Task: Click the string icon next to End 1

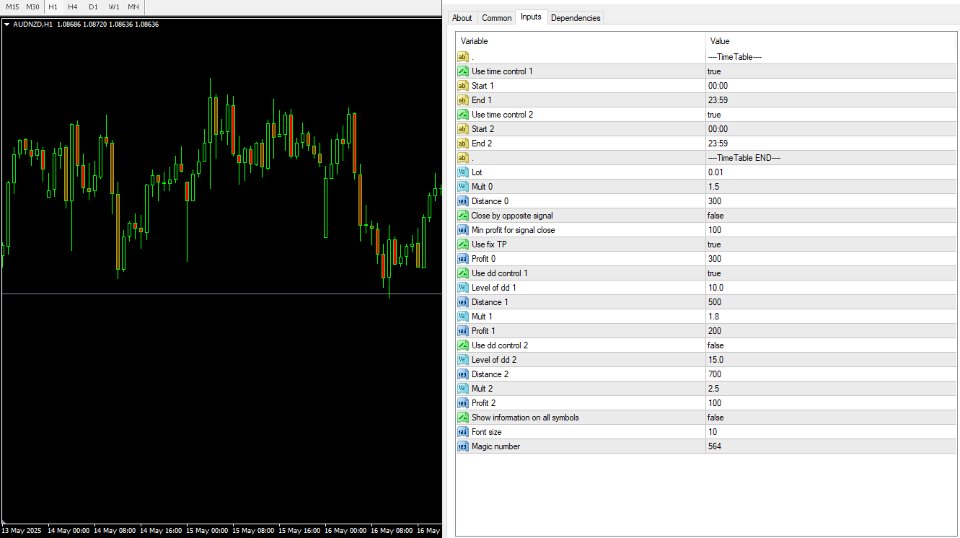Action: [x=463, y=100]
